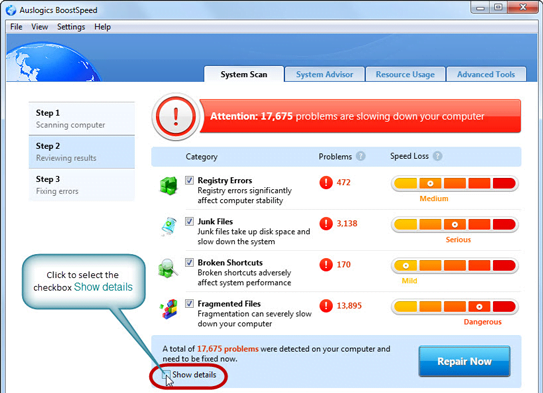Viewport: 543px width, 393px height.
Task: Click the Junk Files speed loss meter
Action: click(455, 224)
